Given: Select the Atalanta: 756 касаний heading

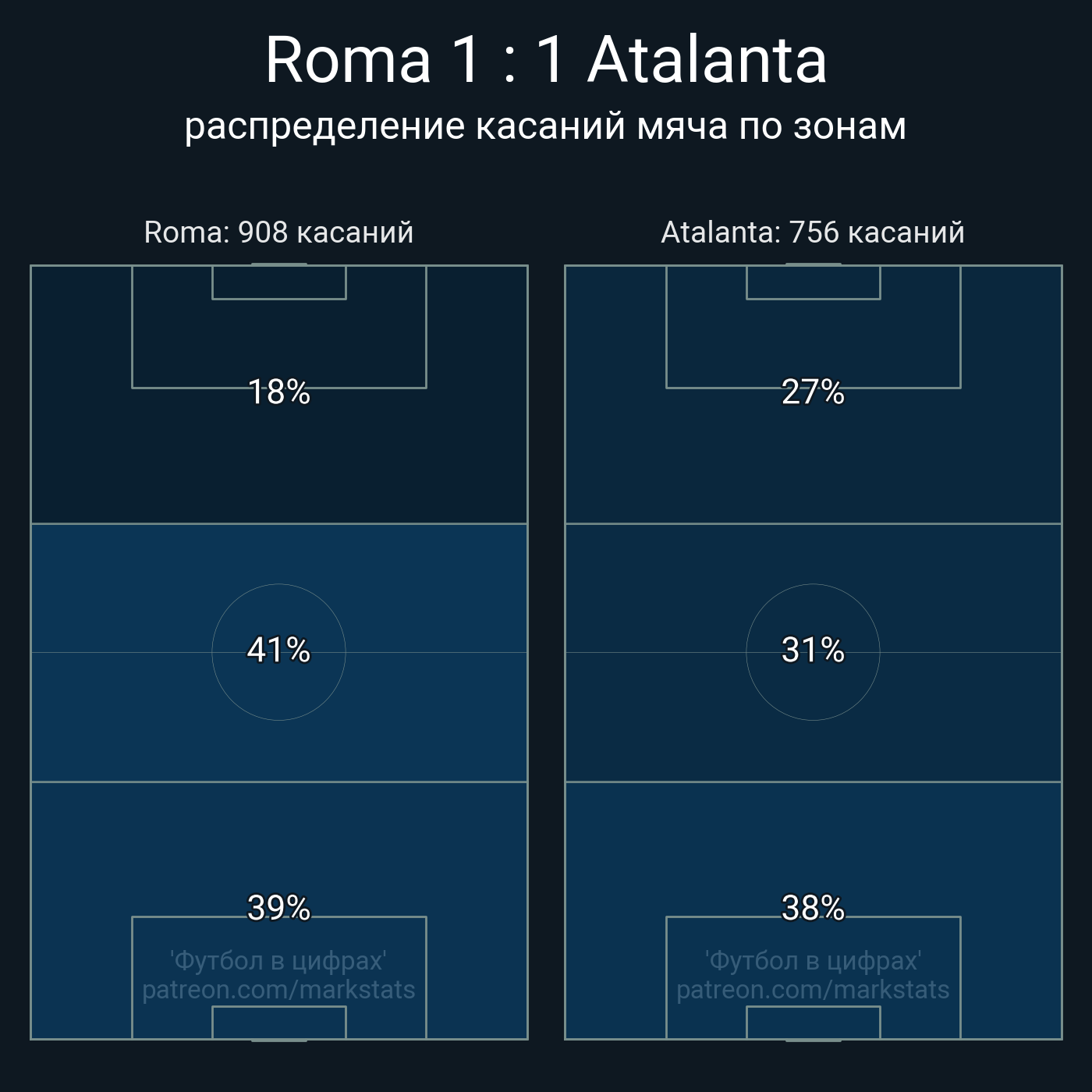Looking at the screenshot, I should click(813, 232).
